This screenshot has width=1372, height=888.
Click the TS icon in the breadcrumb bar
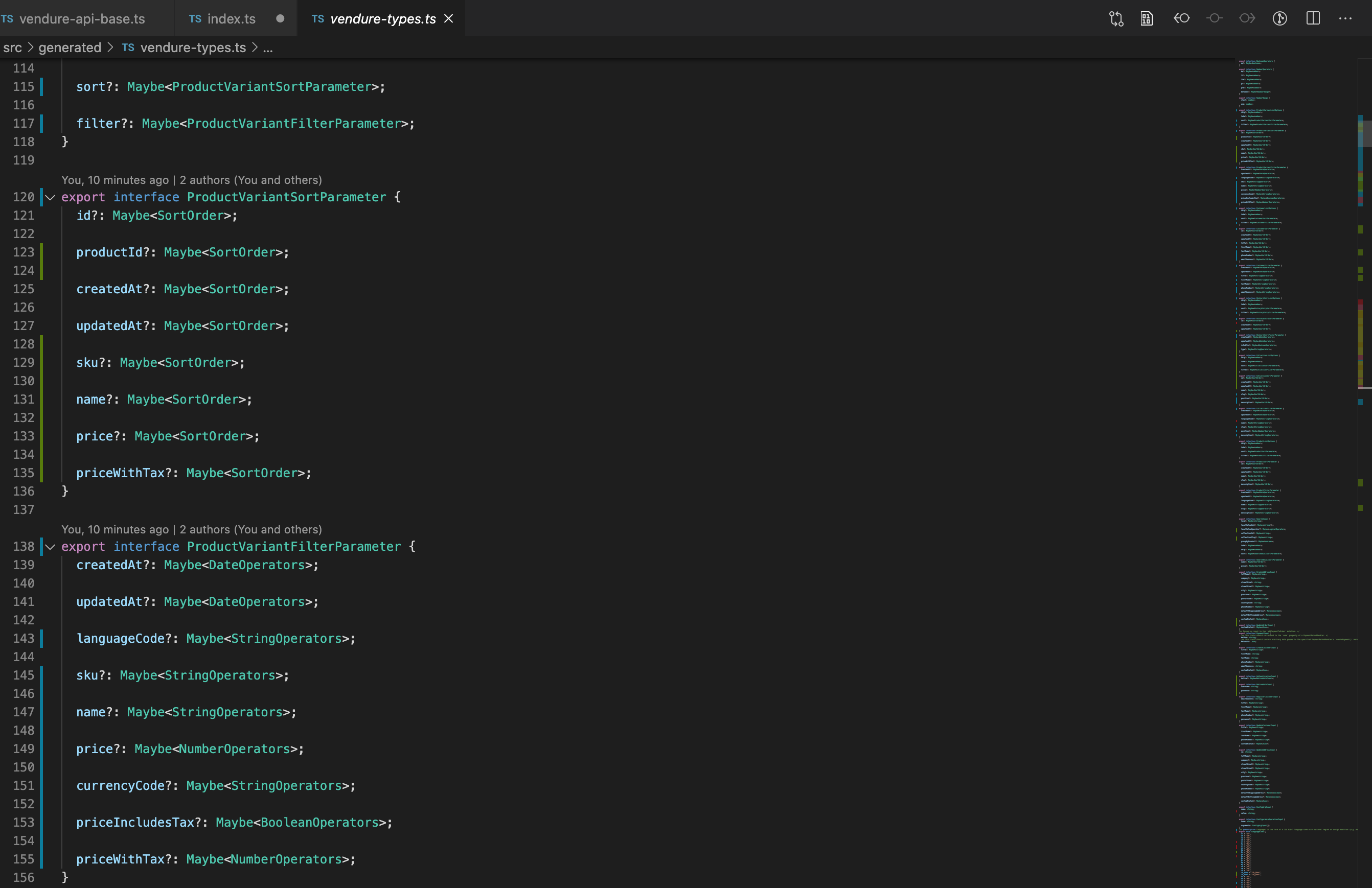click(128, 48)
